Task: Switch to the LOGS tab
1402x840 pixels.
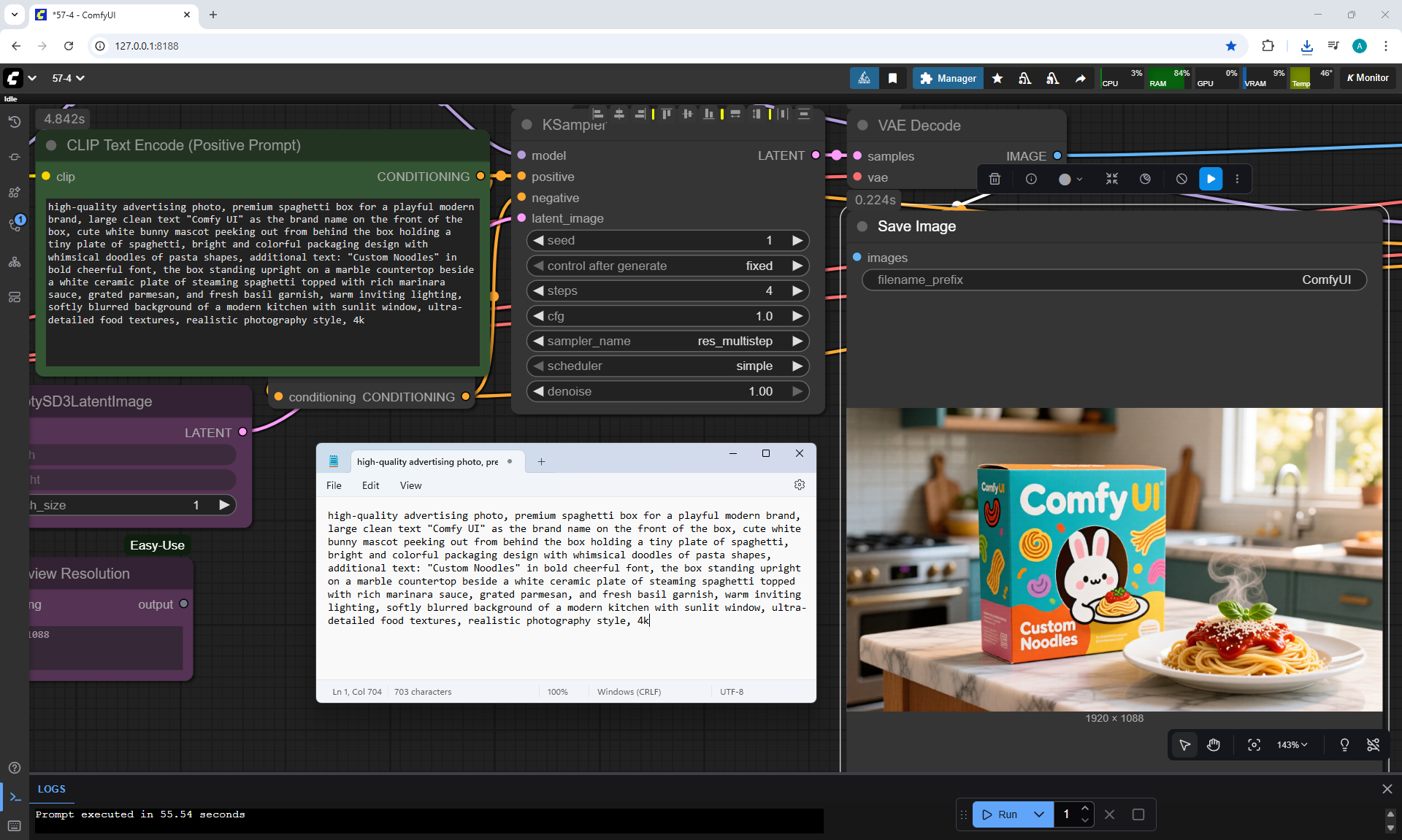Action: pyautogui.click(x=51, y=789)
